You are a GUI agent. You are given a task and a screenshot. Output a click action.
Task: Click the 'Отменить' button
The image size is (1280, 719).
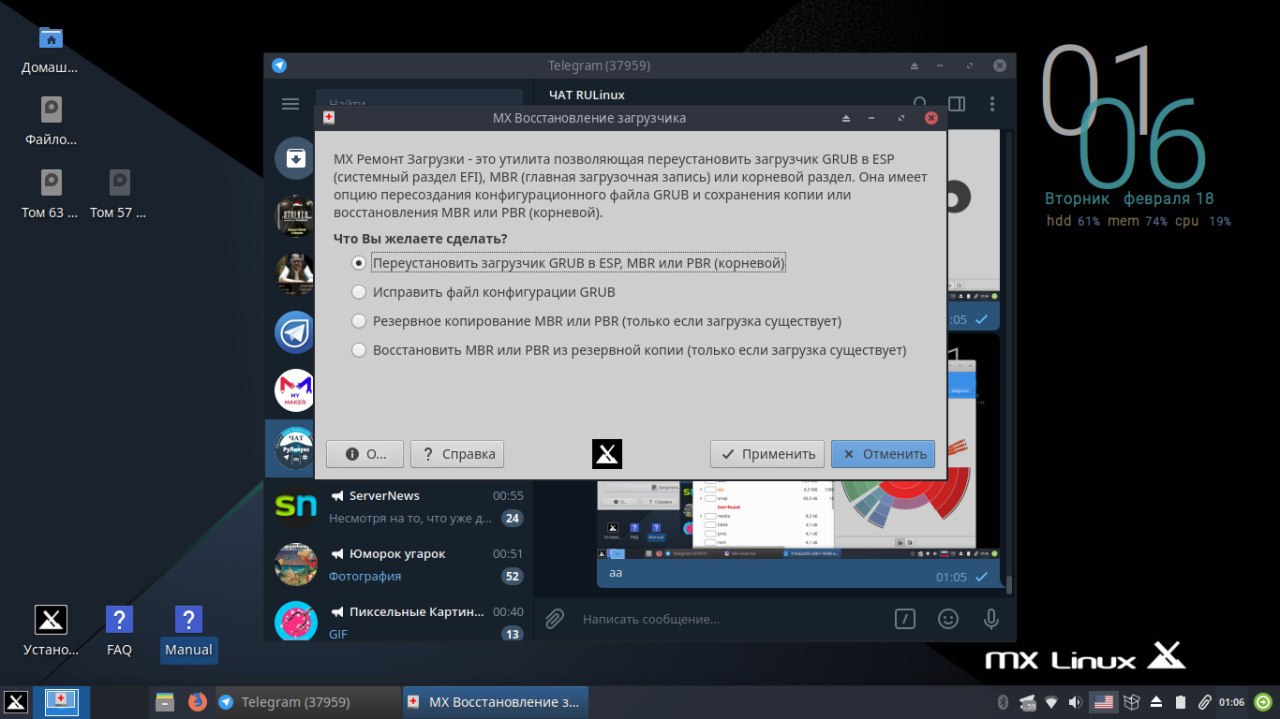(x=883, y=454)
